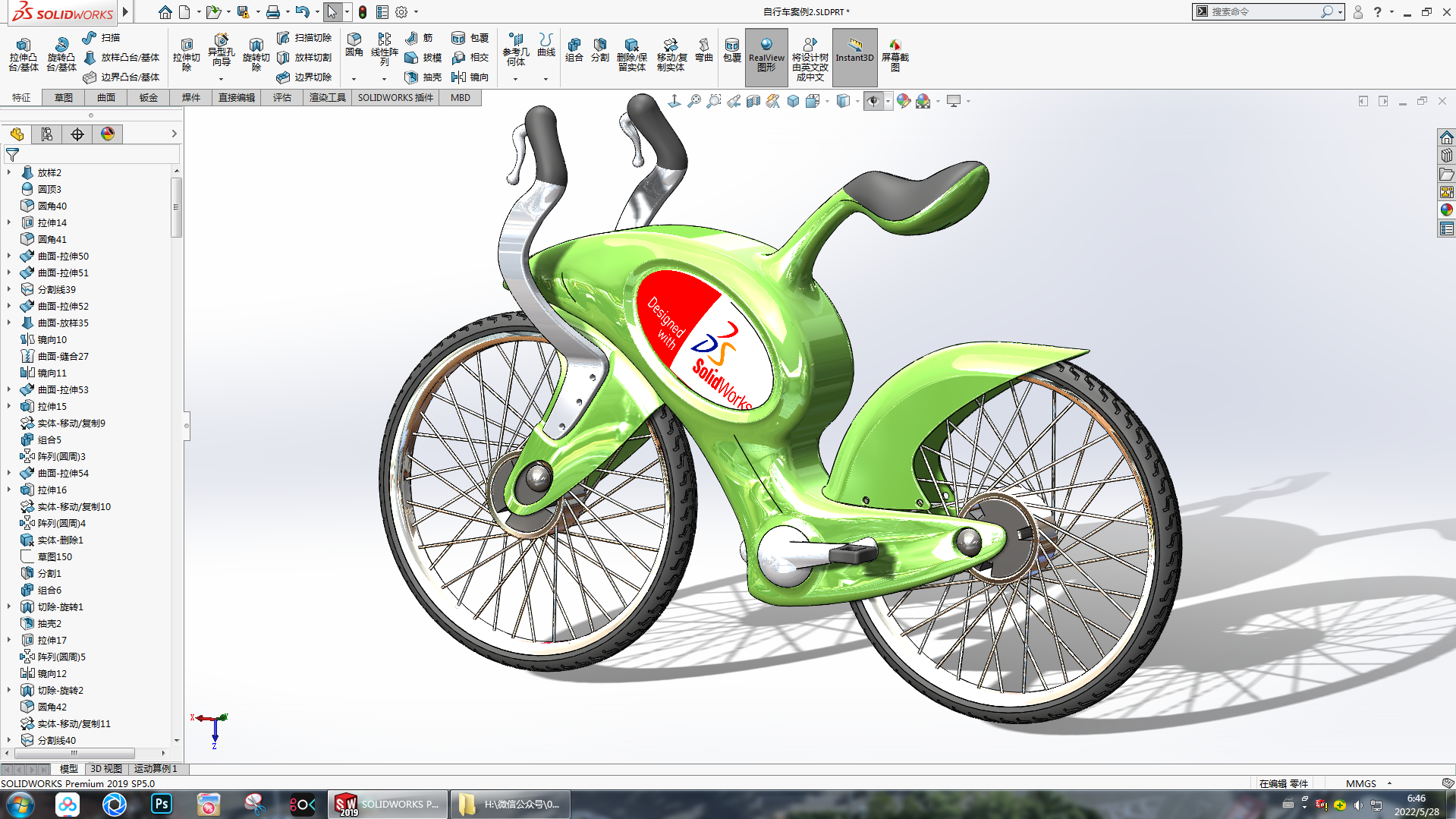Click the Zoom to Fit icon in view toolbar
The image size is (1456, 819).
tap(693, 101)
